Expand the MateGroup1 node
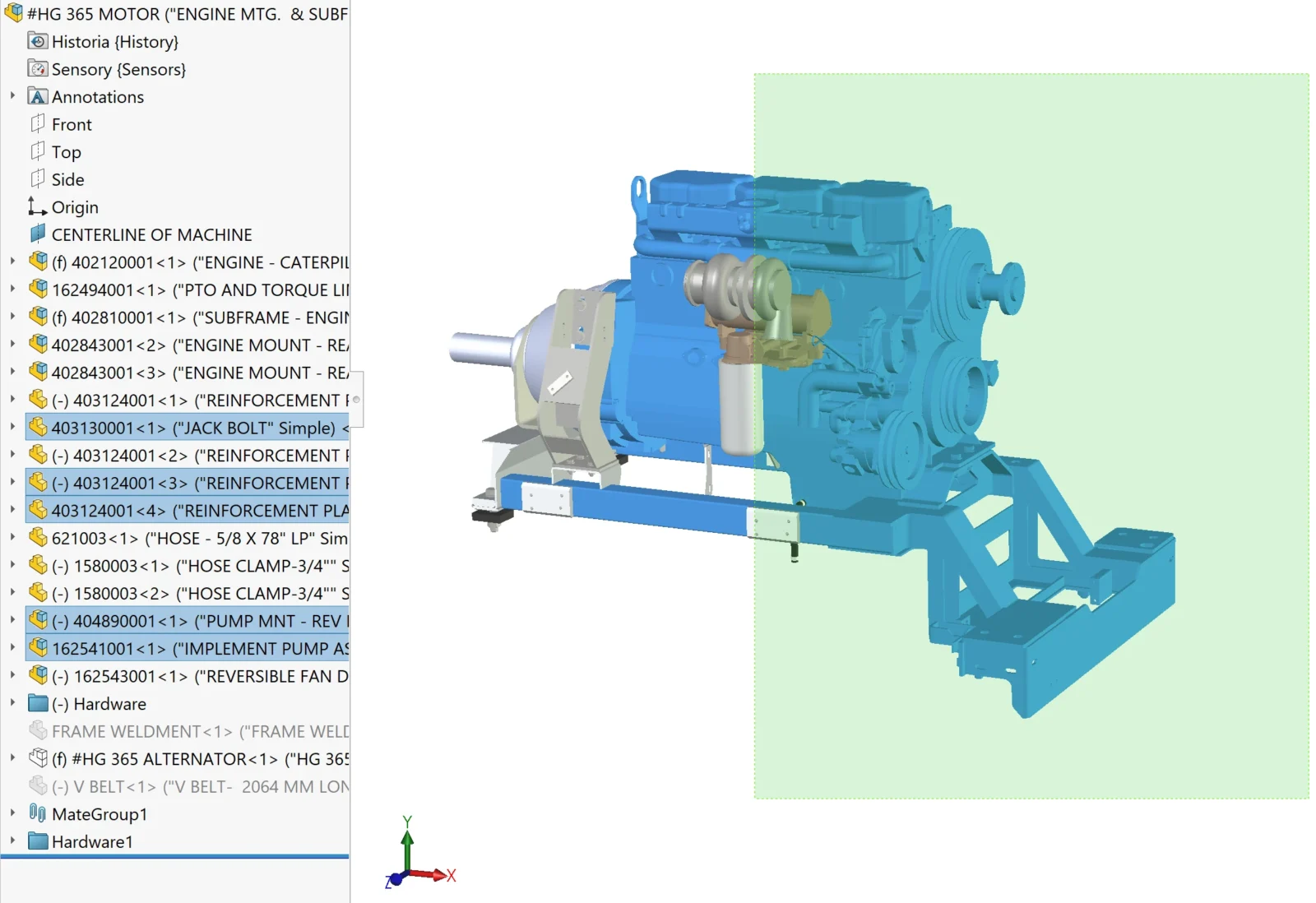 [12, 813]
